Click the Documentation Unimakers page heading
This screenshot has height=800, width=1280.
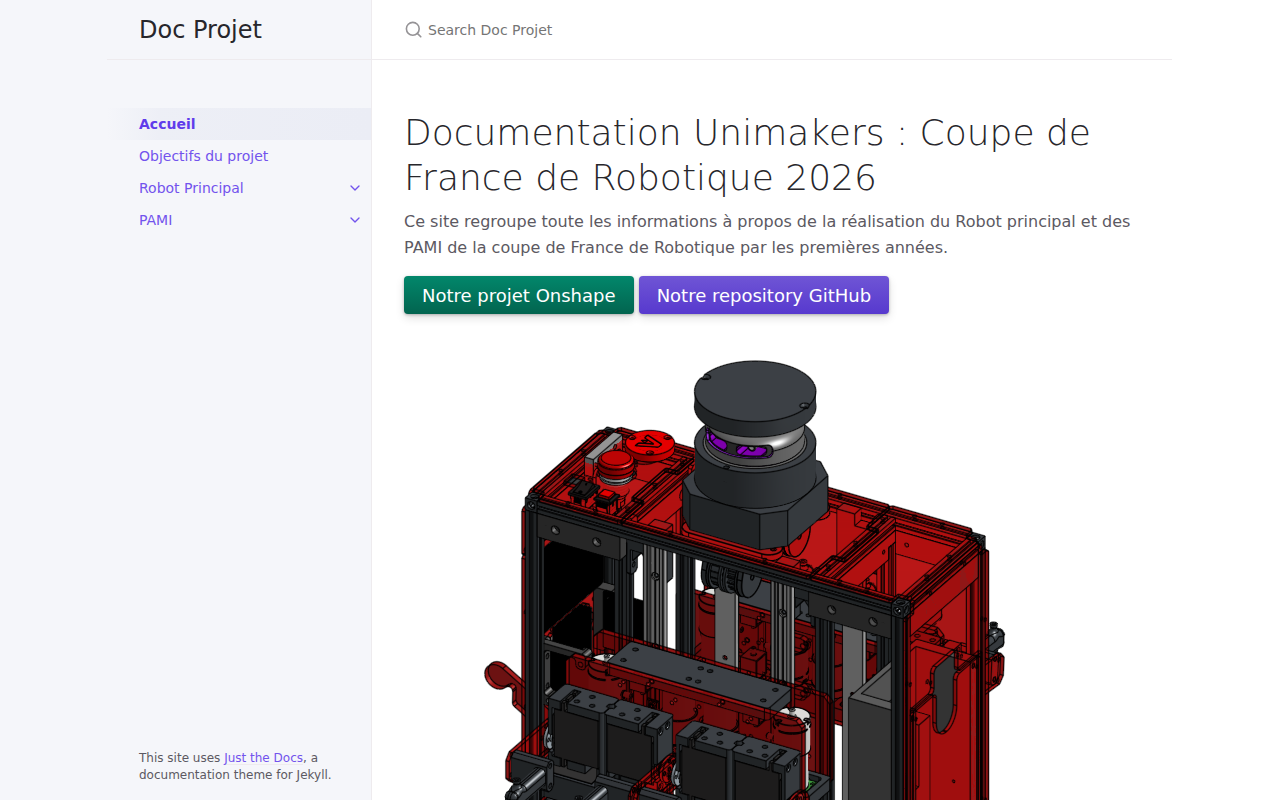click(747, 155)
